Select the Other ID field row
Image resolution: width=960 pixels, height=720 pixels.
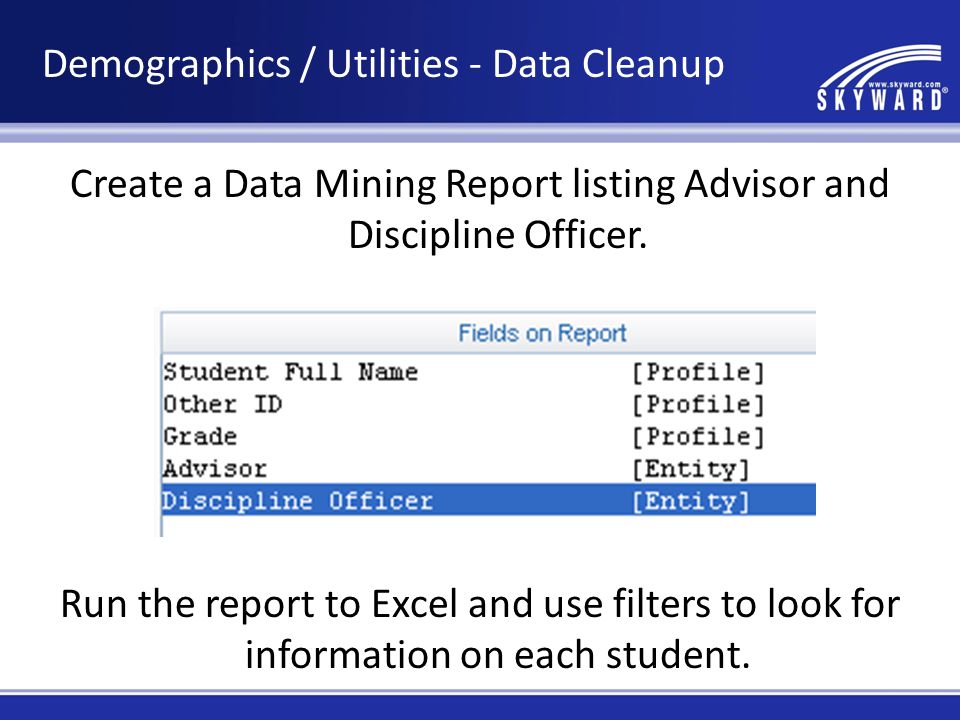[489, 405]
